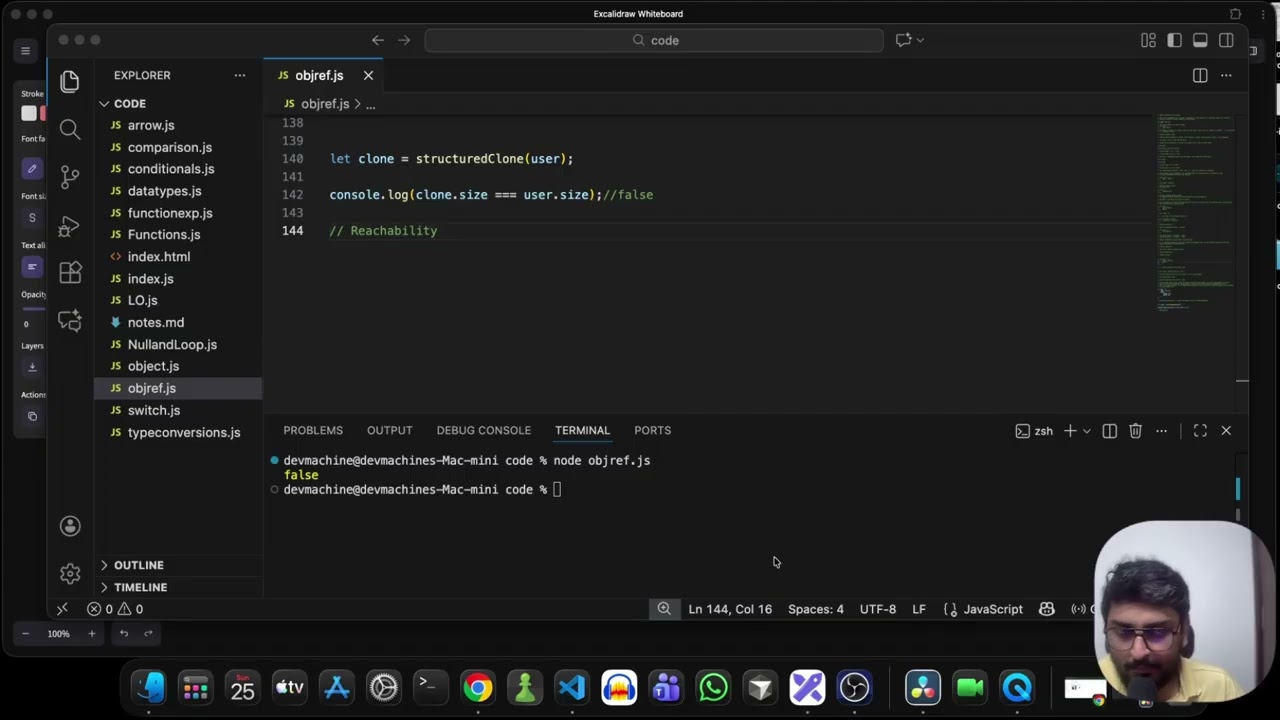Toggle the bottom panel visibility
1280x720 pixels.
pos(1200,40)
